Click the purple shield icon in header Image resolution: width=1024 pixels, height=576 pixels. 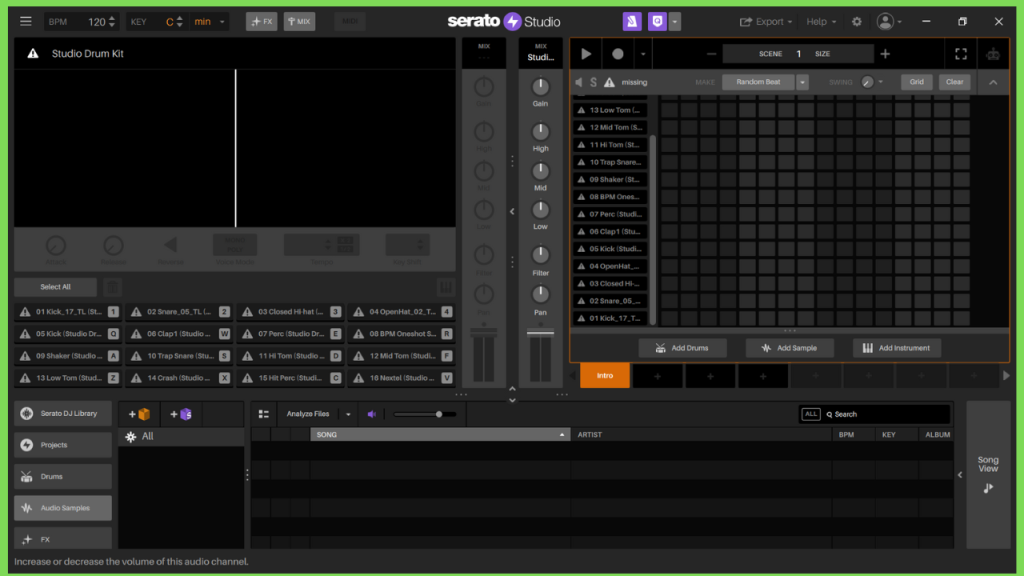point(657,22)
